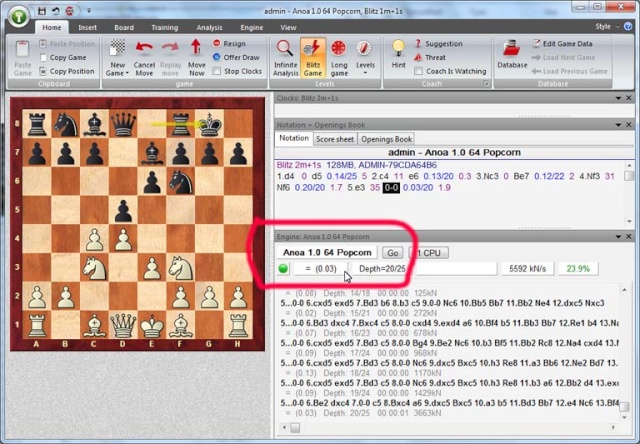Viewport: 640px width, 444px height.
Task: Offer Draw to the engine
Action: coord(237,57)
